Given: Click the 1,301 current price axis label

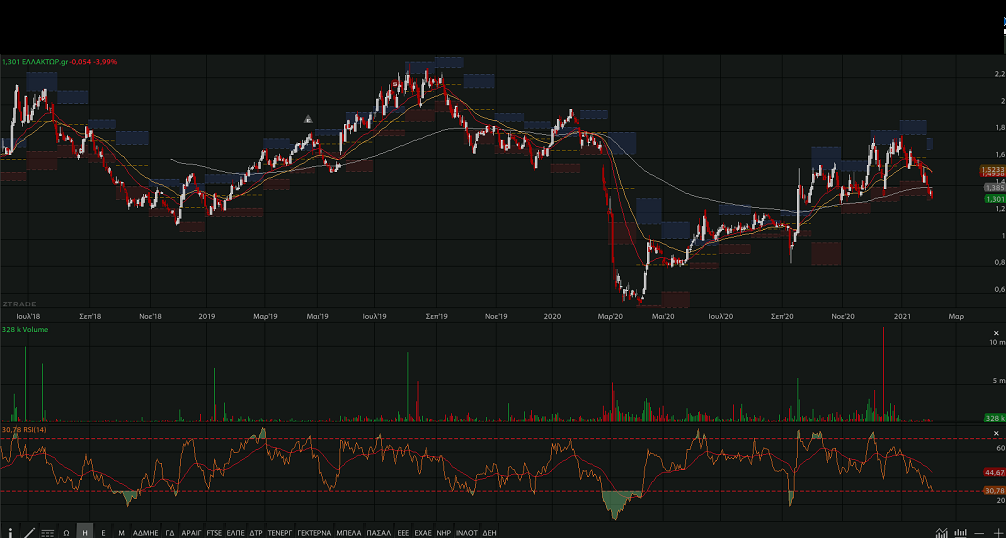Looking at the screenshot, I should click(994, 199).
